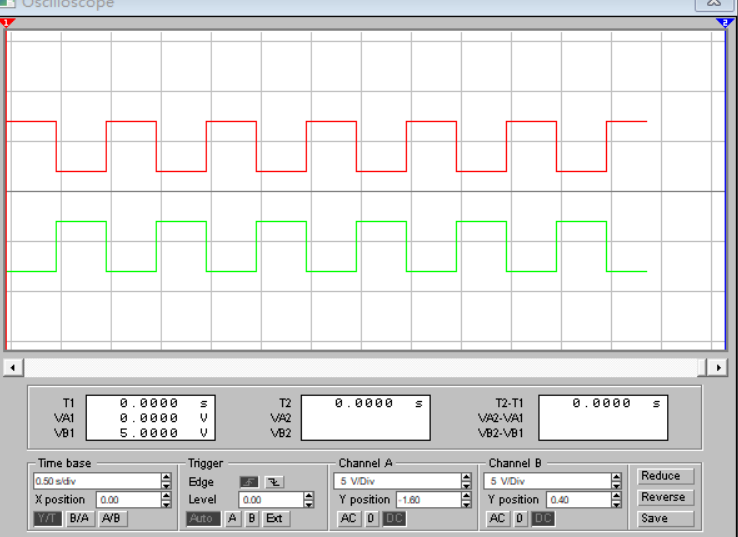Adjust Channel A volts per division stepper
This screenshot has height=537, width=738.
coord(466,481)
